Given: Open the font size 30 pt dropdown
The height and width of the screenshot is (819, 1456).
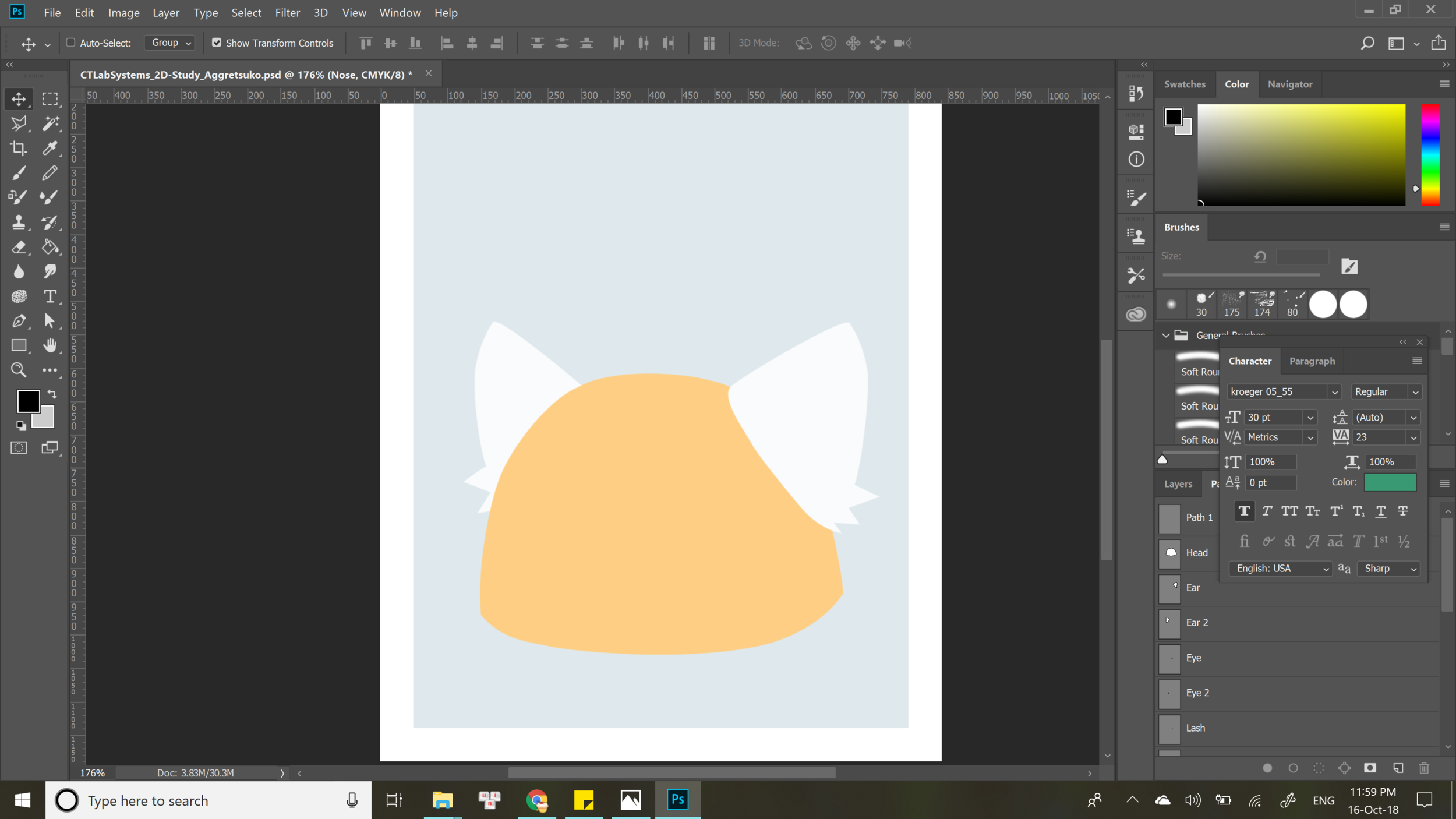Looking at the screenshot, I should (x=1310, y=418).
